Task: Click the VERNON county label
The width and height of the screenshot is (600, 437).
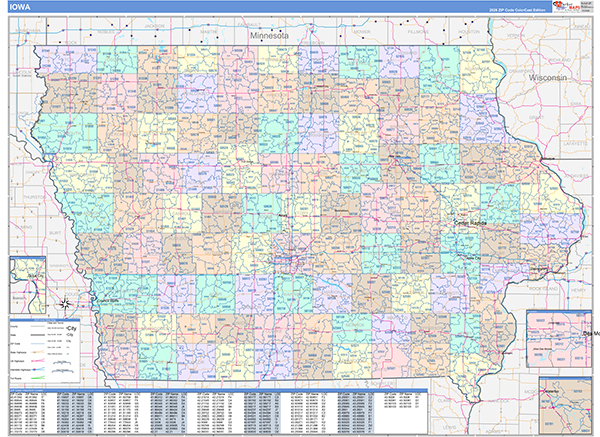Action: pyautogui.click(x=515, y=36)
